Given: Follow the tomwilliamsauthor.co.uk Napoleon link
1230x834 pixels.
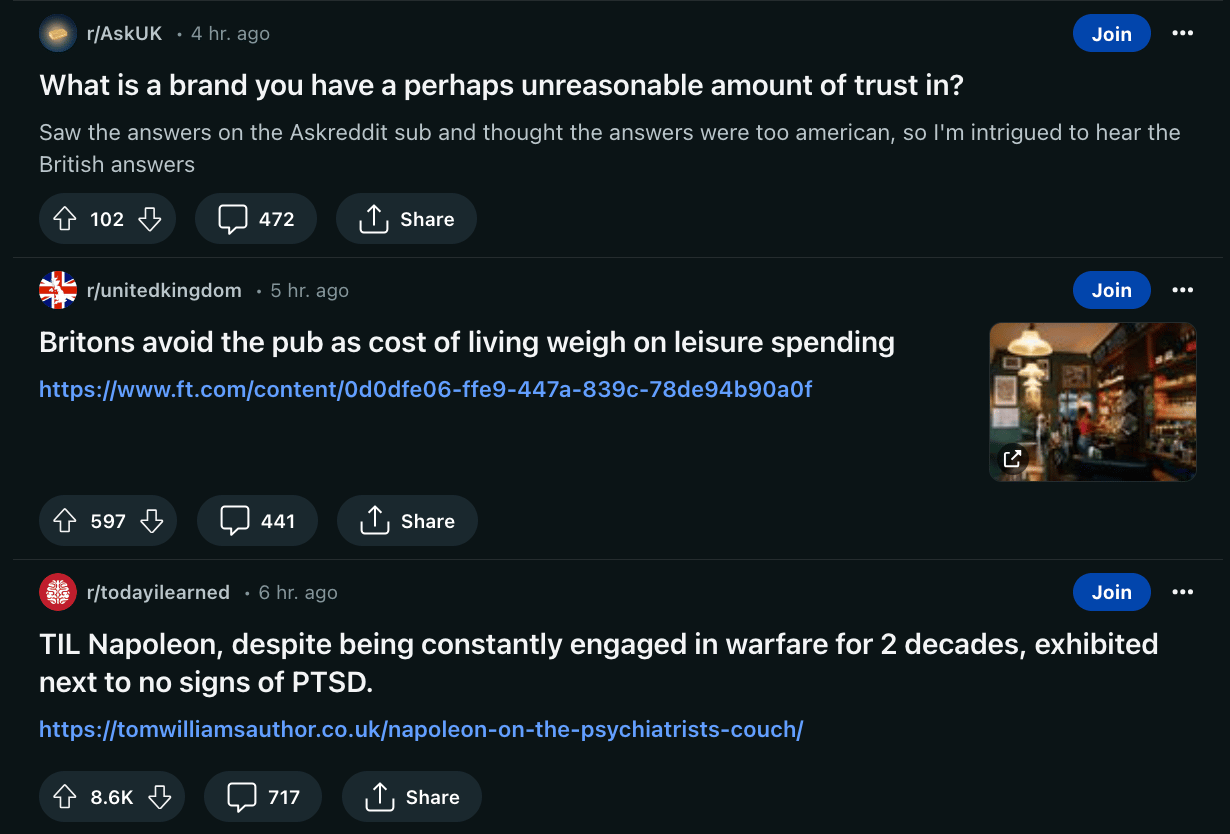Looking at the screenshot, I should point(421,729).
